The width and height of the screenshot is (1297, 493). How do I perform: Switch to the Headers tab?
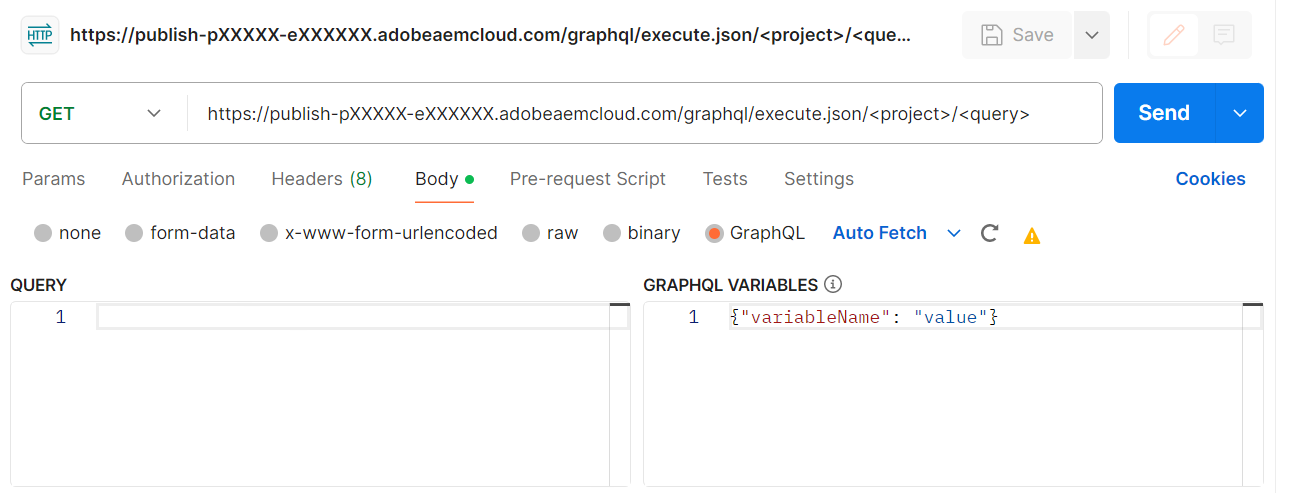pos(321,179)
